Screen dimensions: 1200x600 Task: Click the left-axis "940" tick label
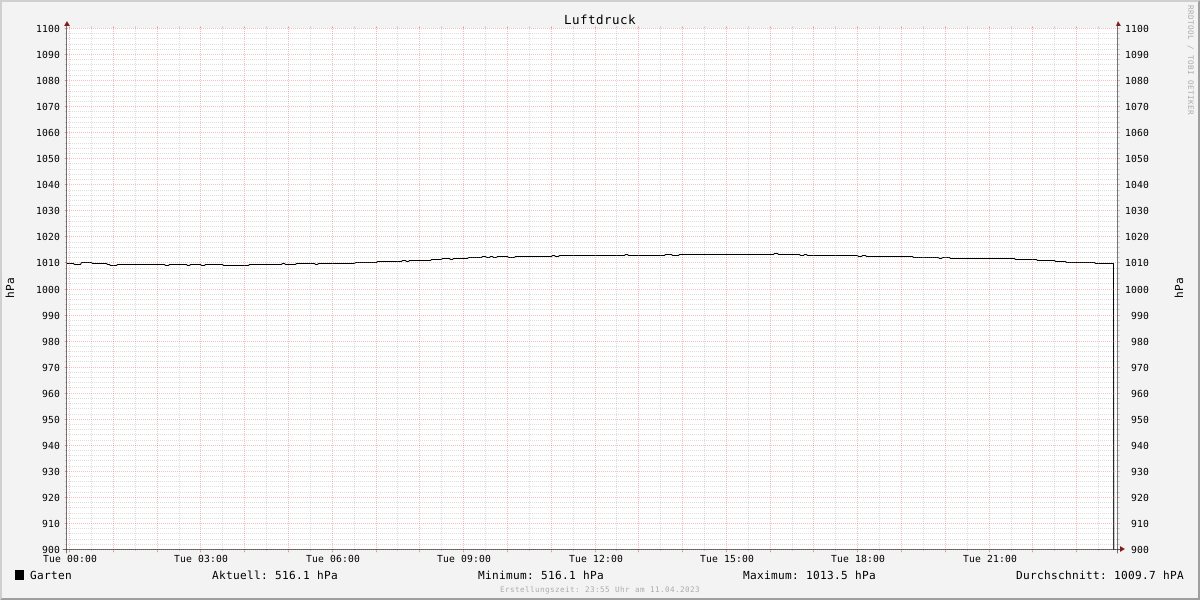[51, 446]
